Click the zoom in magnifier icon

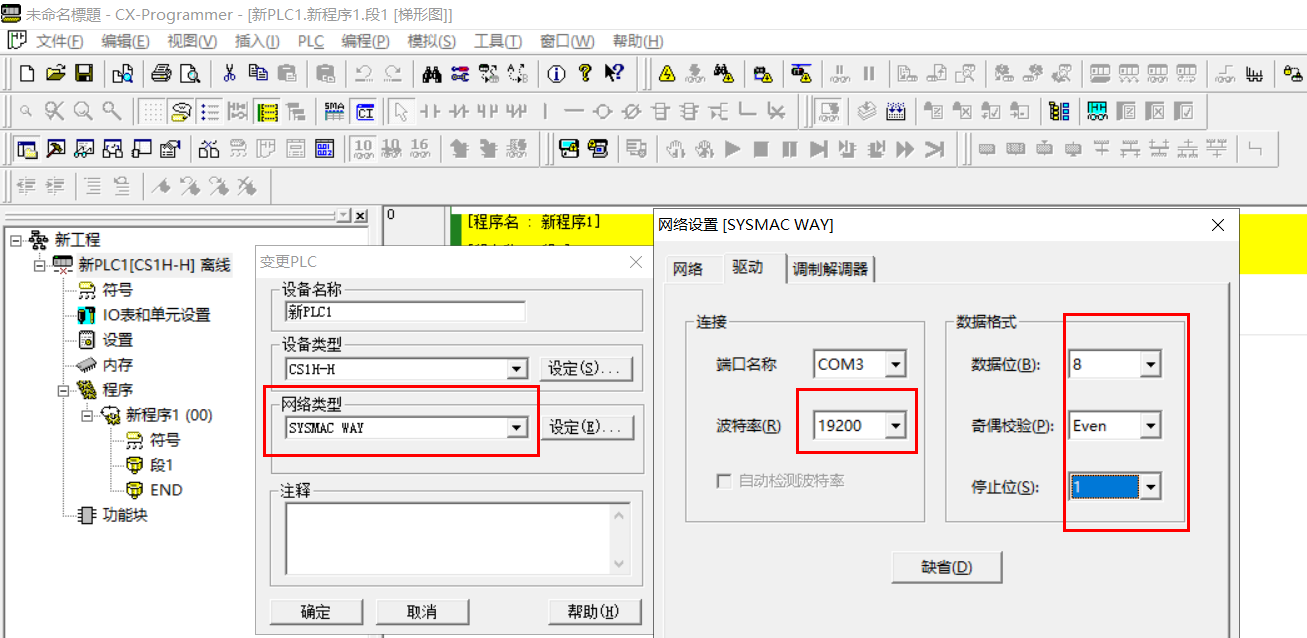point(83,110)
